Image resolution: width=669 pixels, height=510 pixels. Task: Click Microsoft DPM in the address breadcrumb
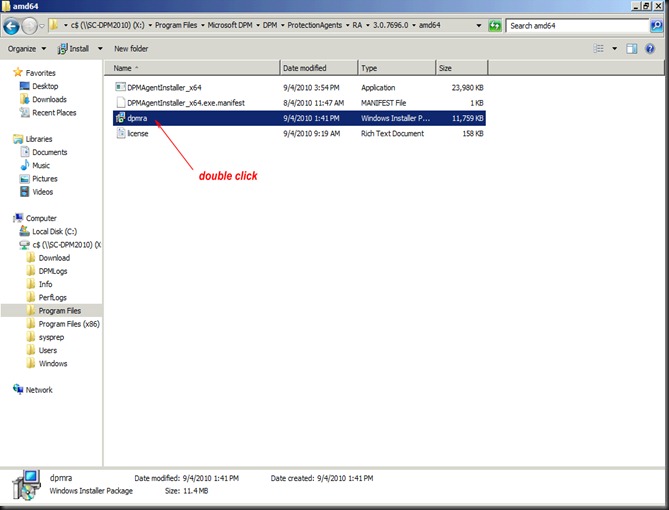click(230, 25)
